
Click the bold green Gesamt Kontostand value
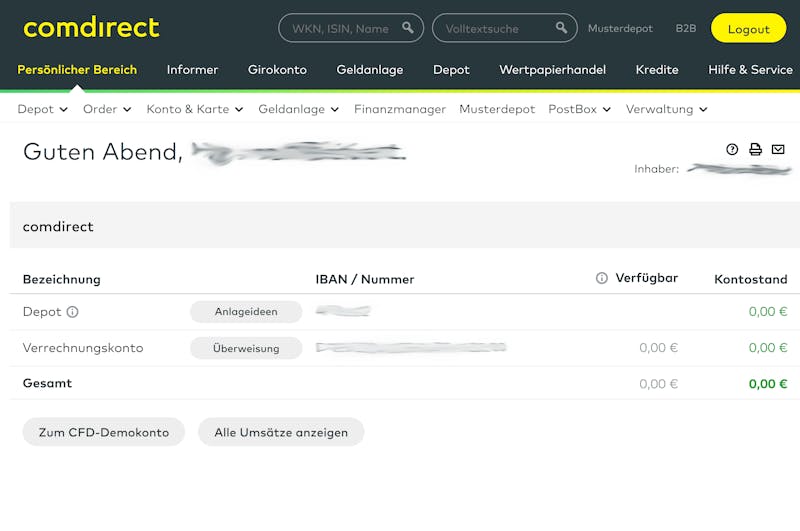pos(768,384)
